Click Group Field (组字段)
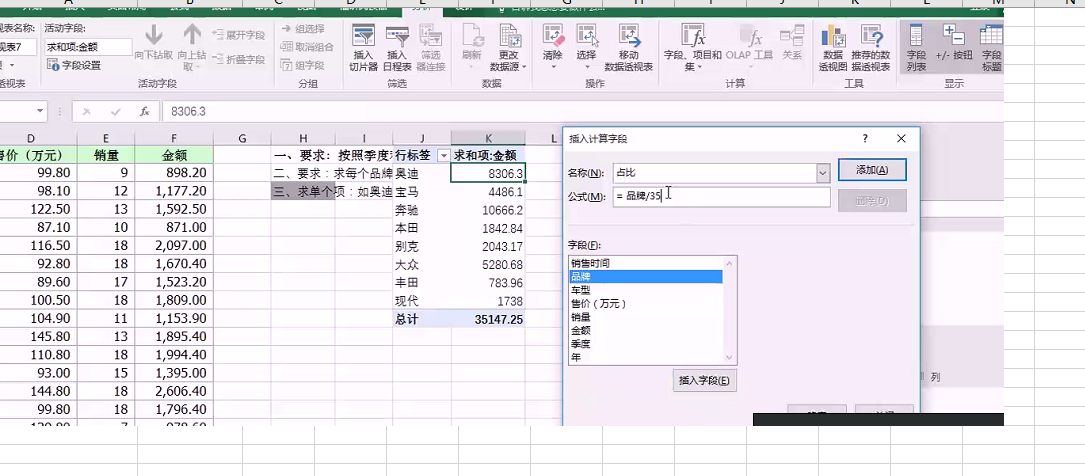The width and height of the screenshot is (1085, 476). [x=302, y=65]
